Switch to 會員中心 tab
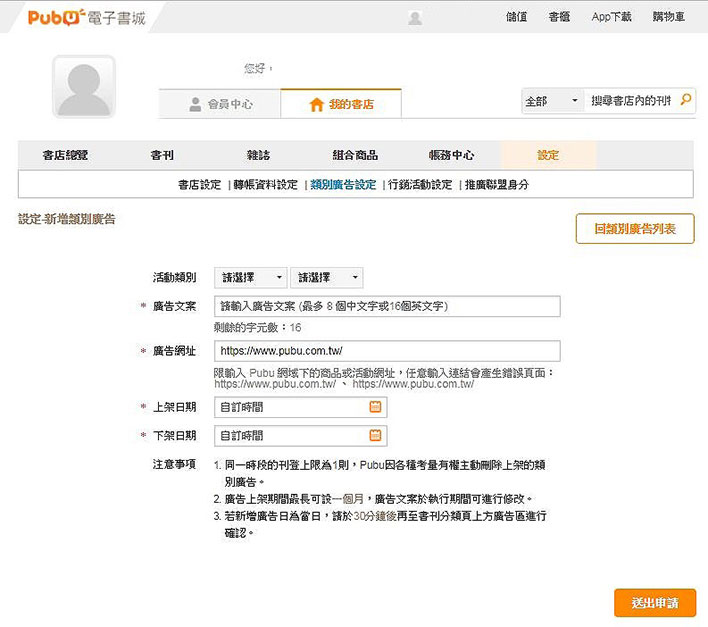This screenshot has height=627, width=708. coord(220,104)
